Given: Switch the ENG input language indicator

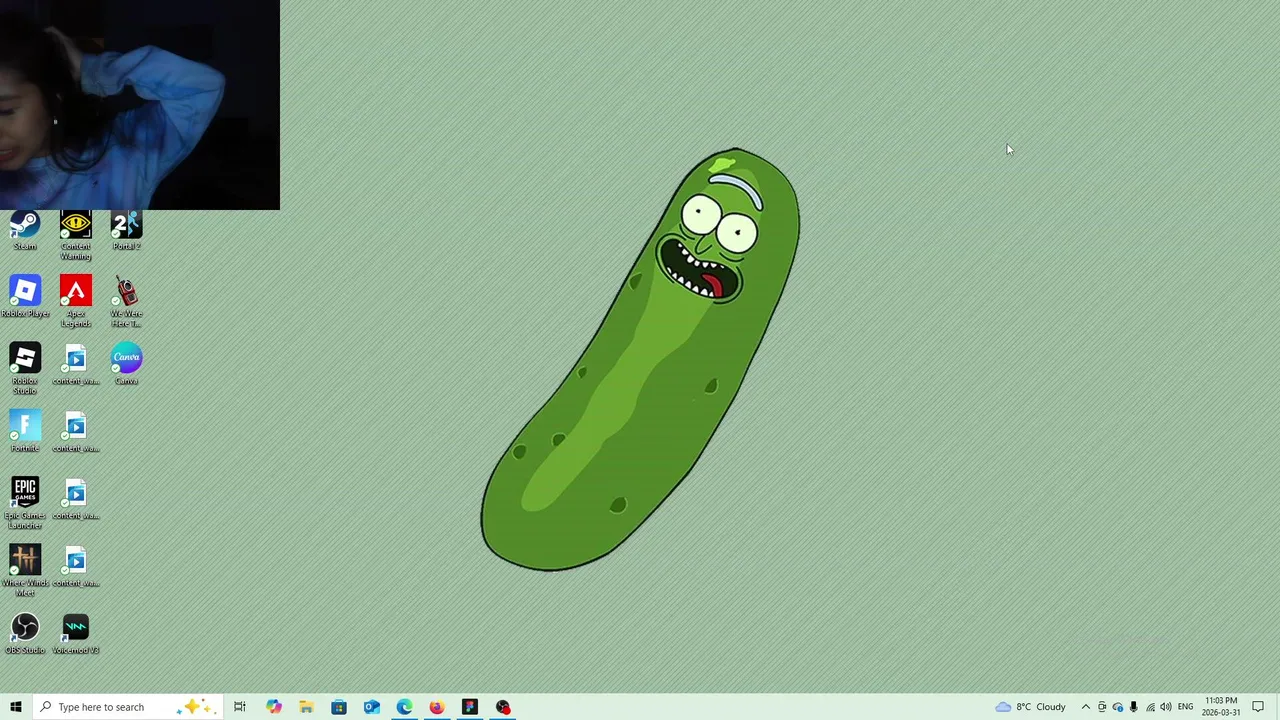Looking at the screenshot, I should click(1185, 707).
